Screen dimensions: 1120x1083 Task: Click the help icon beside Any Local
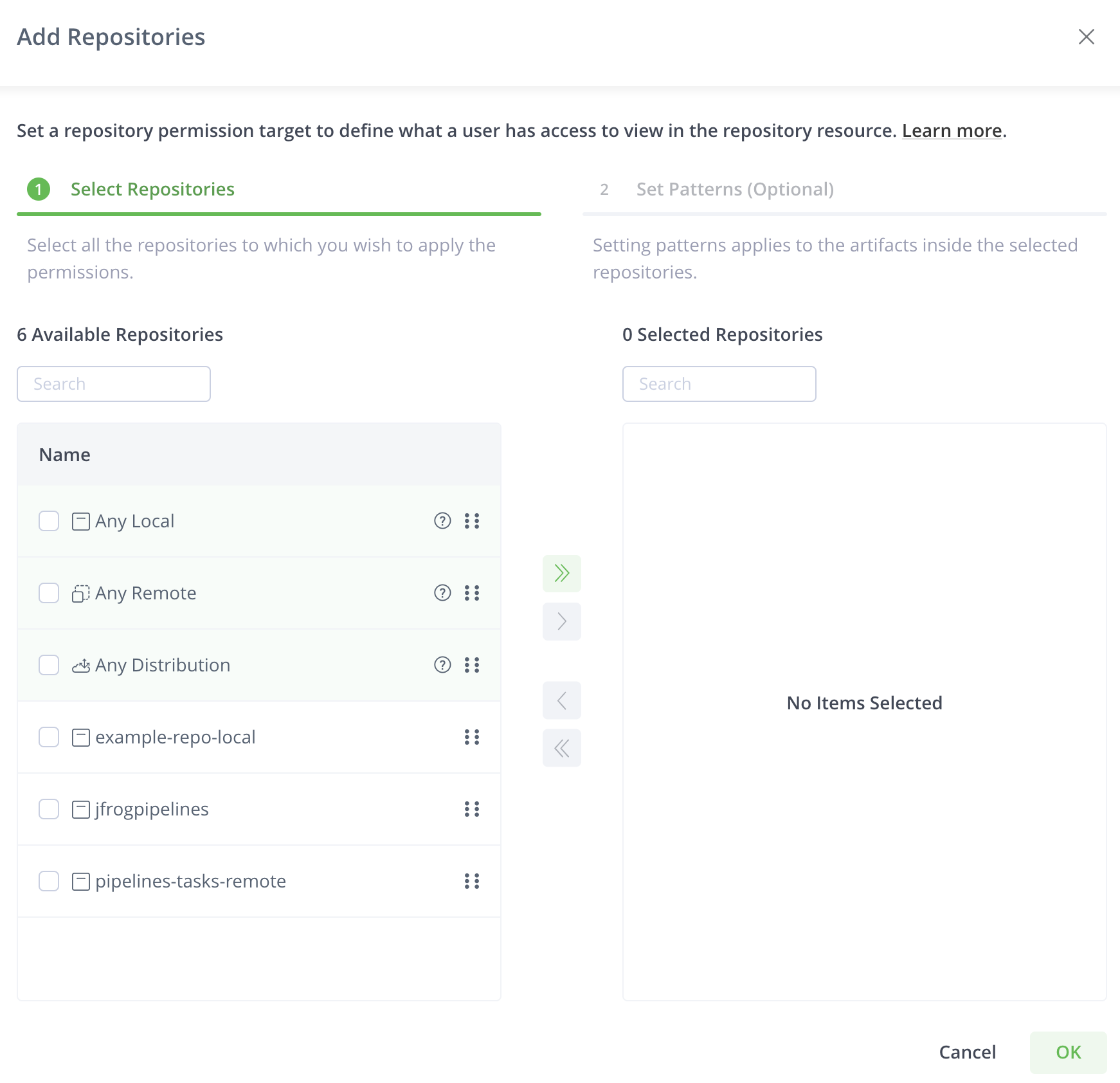442,521
